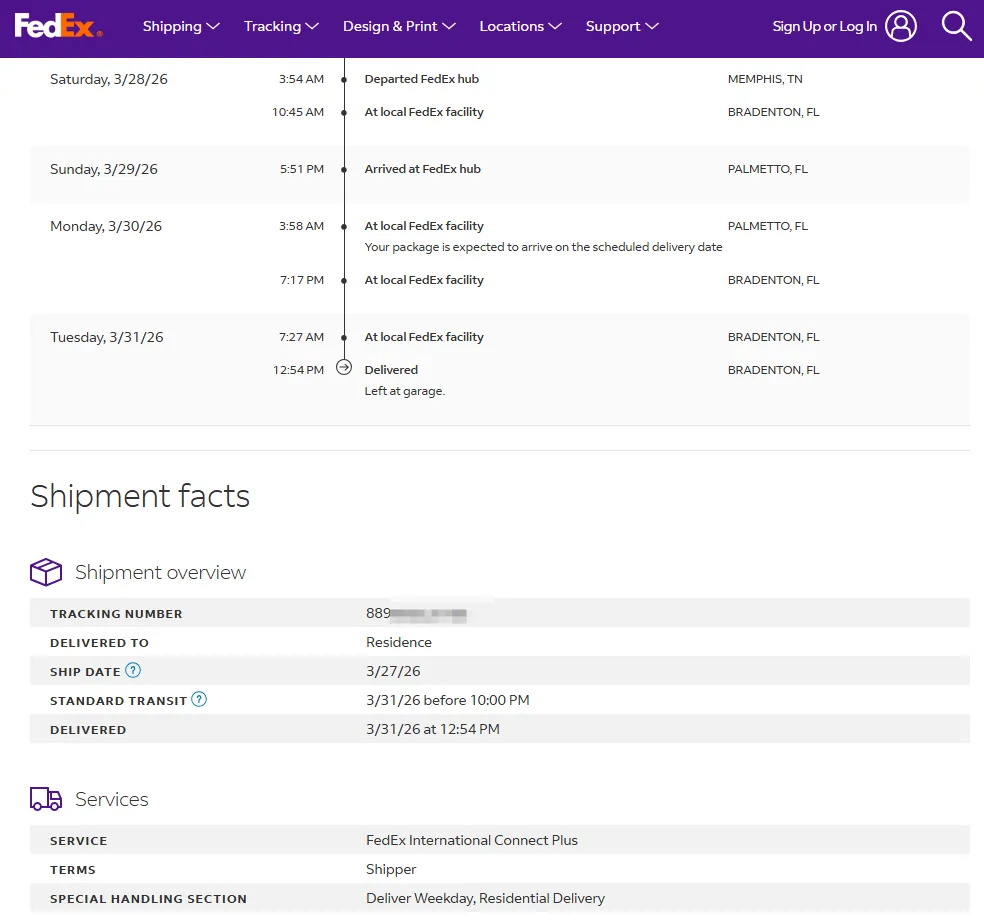Screen dimensions: 984x923
Task: Open the Tracking dropdown menu
Action: coord(281,26)
